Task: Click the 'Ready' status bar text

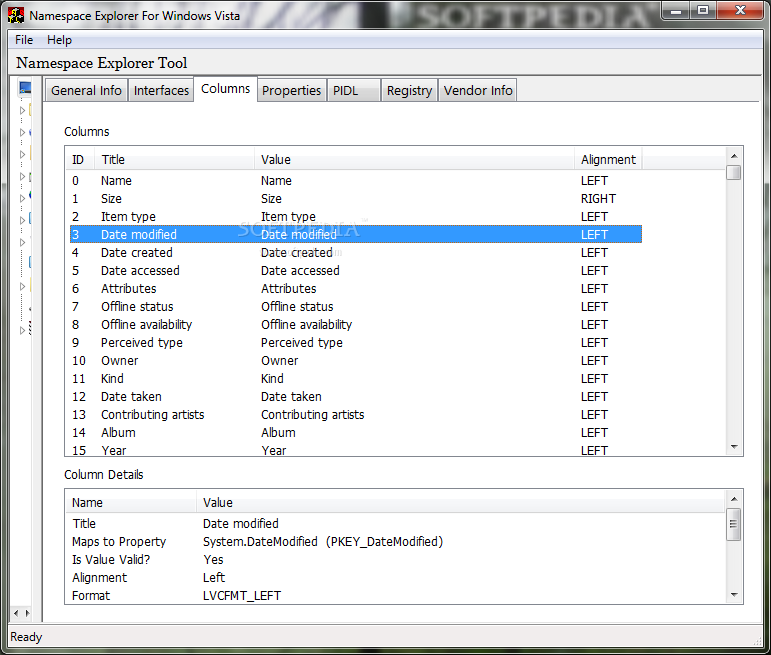Action: [x=26, y=637]
